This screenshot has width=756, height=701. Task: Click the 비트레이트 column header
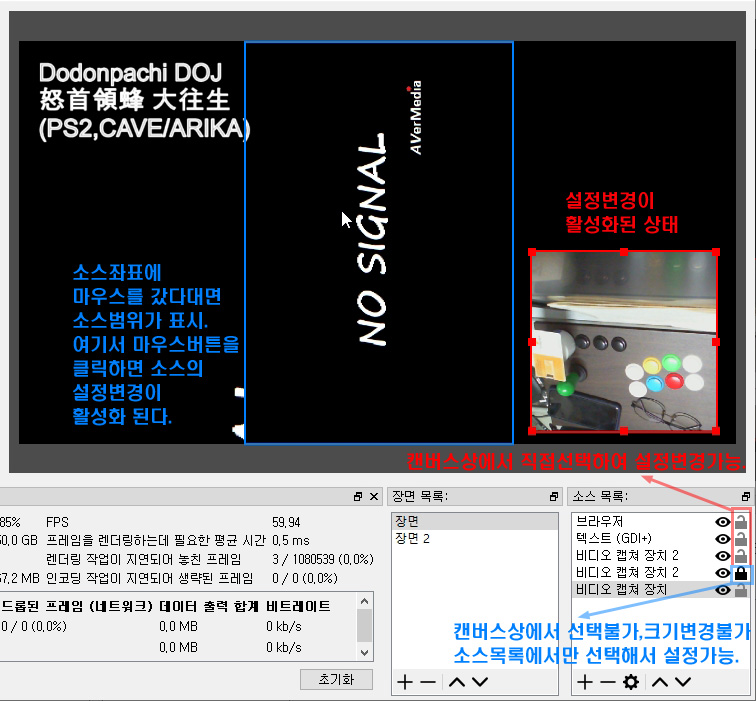298,606
